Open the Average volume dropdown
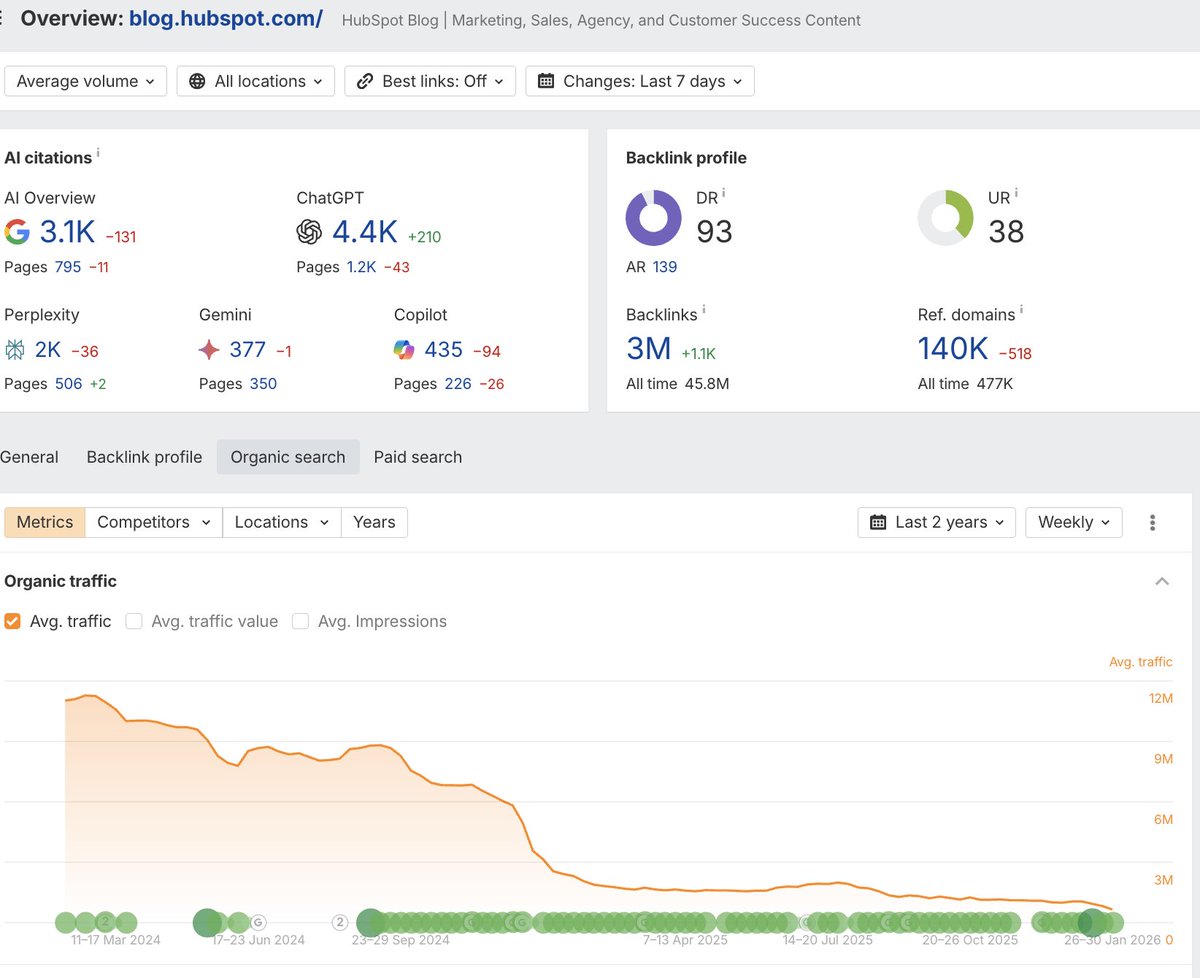This screenshot has width=1200, height=978. tap(85, 81)
